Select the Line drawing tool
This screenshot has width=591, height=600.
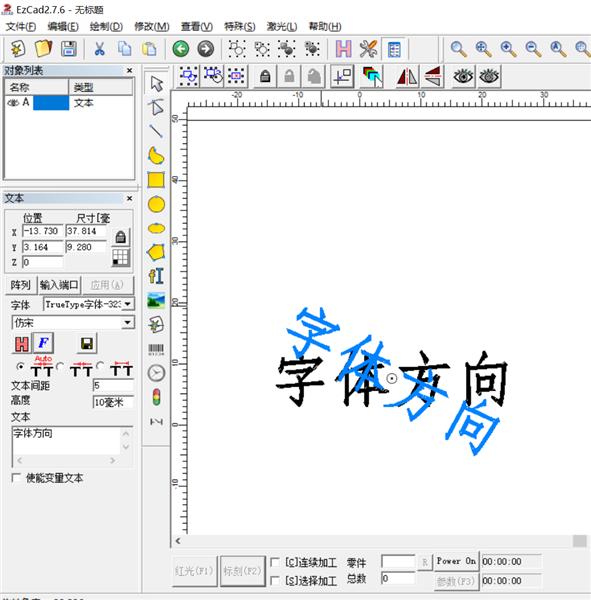tap(156, 131)
